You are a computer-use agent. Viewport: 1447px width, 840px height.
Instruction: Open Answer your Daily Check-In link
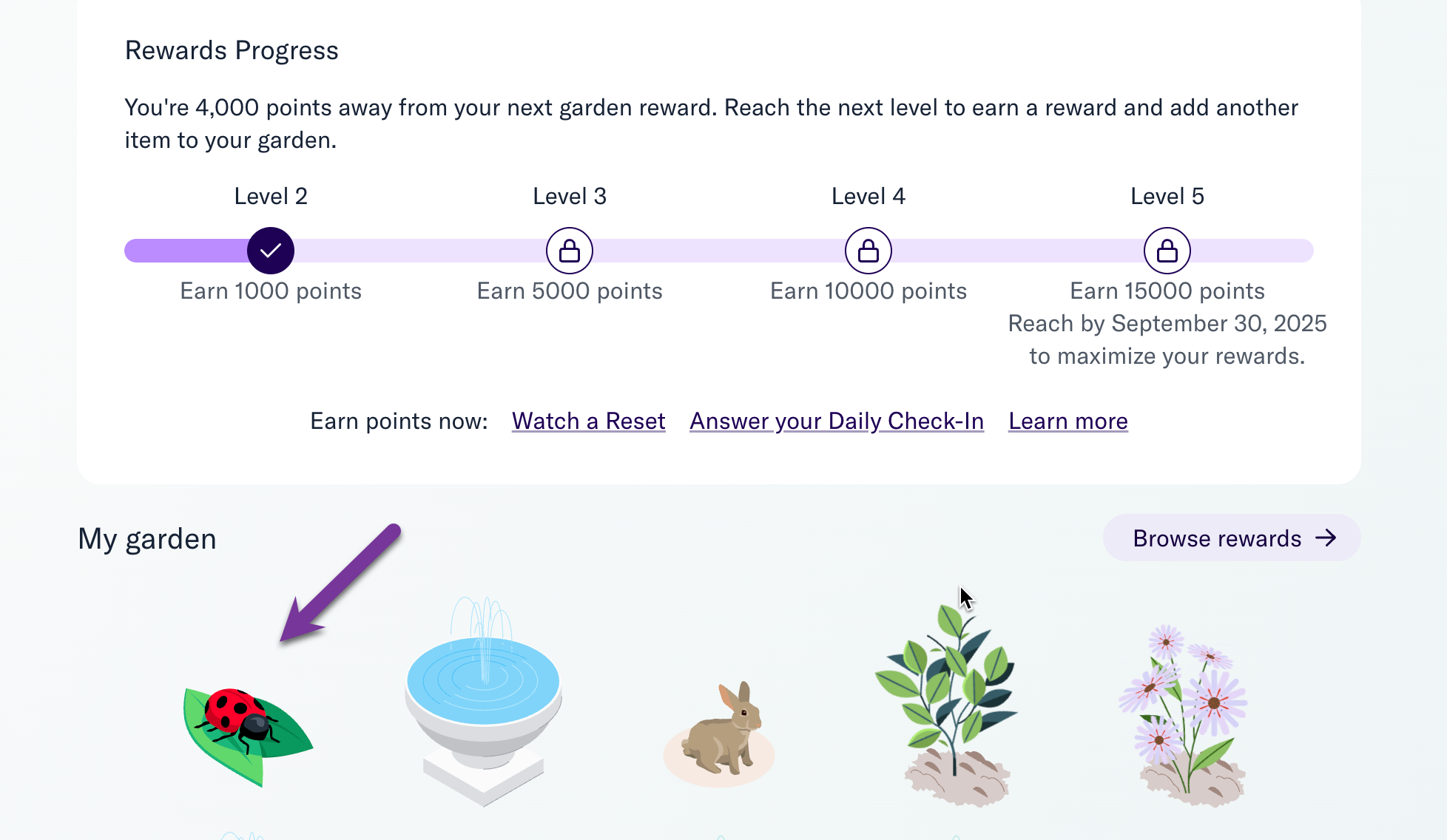837,421
